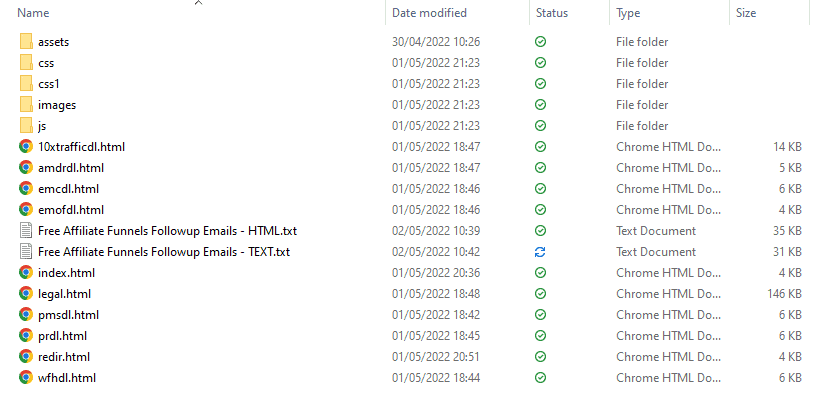The height and width of the screenshot is (406, 838).
Task: Click the Chrome icon beside 10xtrafficdl.html
Action: click(26, 147)
